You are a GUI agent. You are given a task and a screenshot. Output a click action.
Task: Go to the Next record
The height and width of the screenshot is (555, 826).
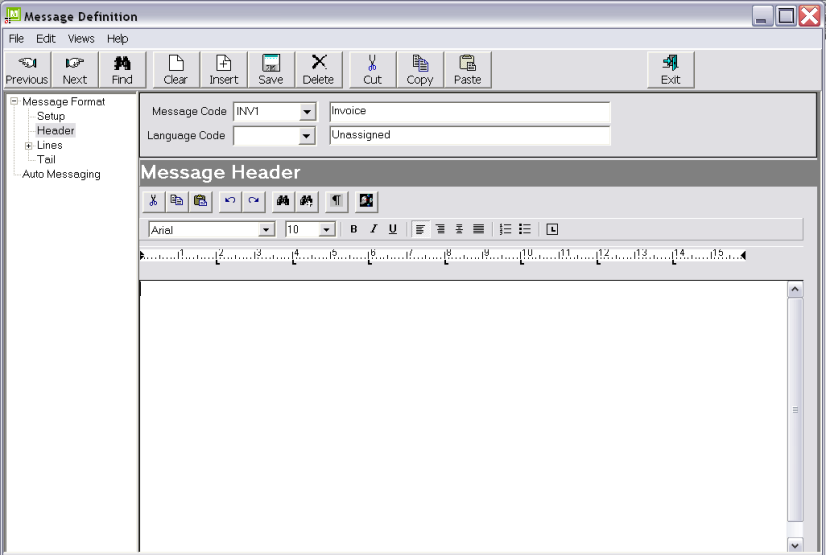75,70
